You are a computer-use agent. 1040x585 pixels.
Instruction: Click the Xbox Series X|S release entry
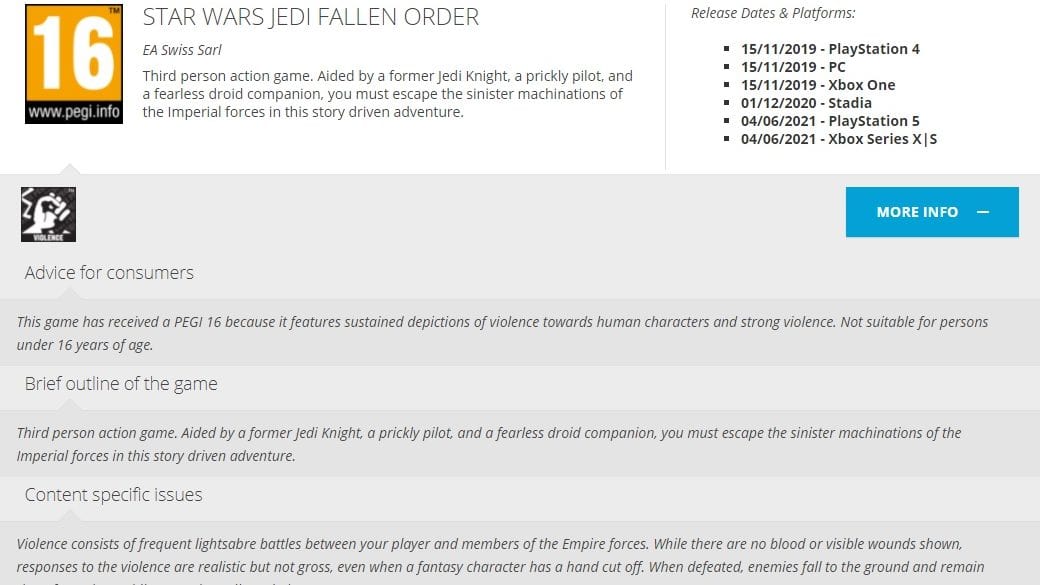point(838,139)
